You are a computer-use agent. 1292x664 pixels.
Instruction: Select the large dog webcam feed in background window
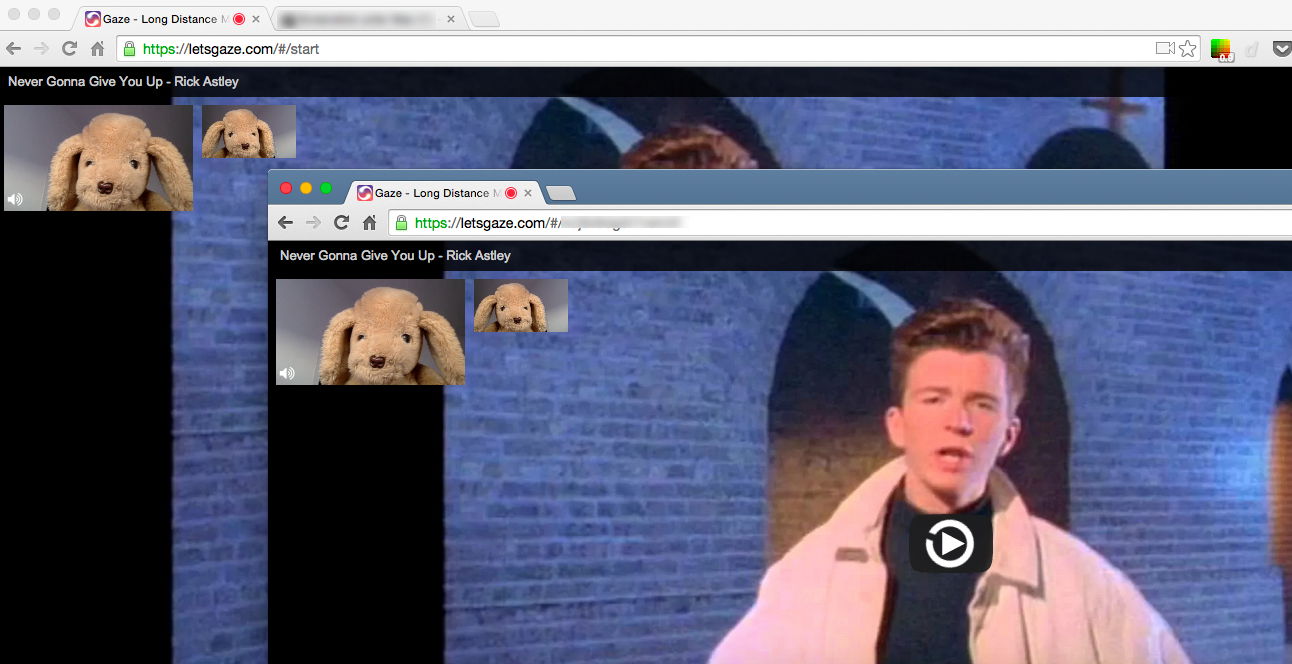[98, 158]
